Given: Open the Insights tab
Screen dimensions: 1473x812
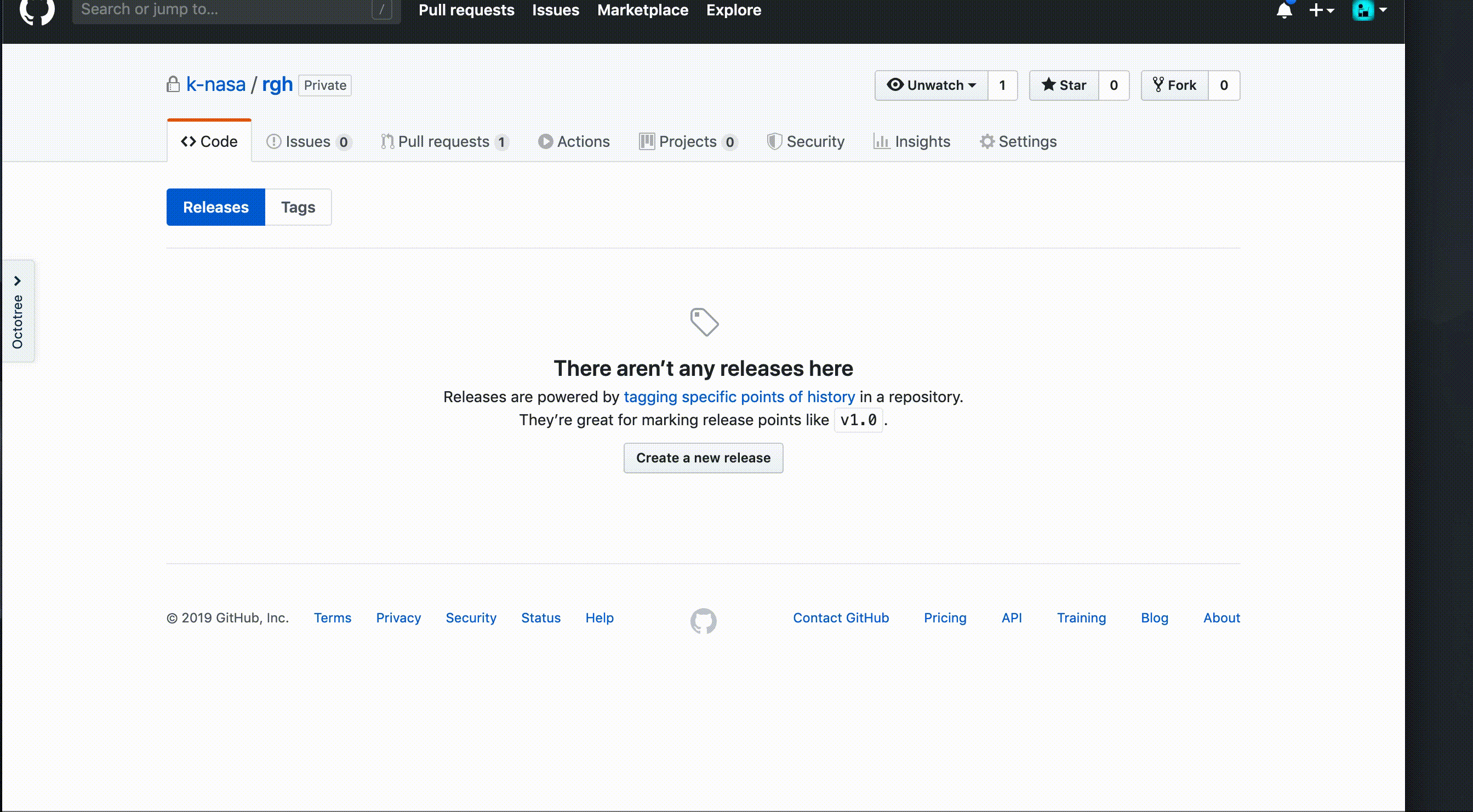Looking at the screenshot, I should click(x=912, y=141).
